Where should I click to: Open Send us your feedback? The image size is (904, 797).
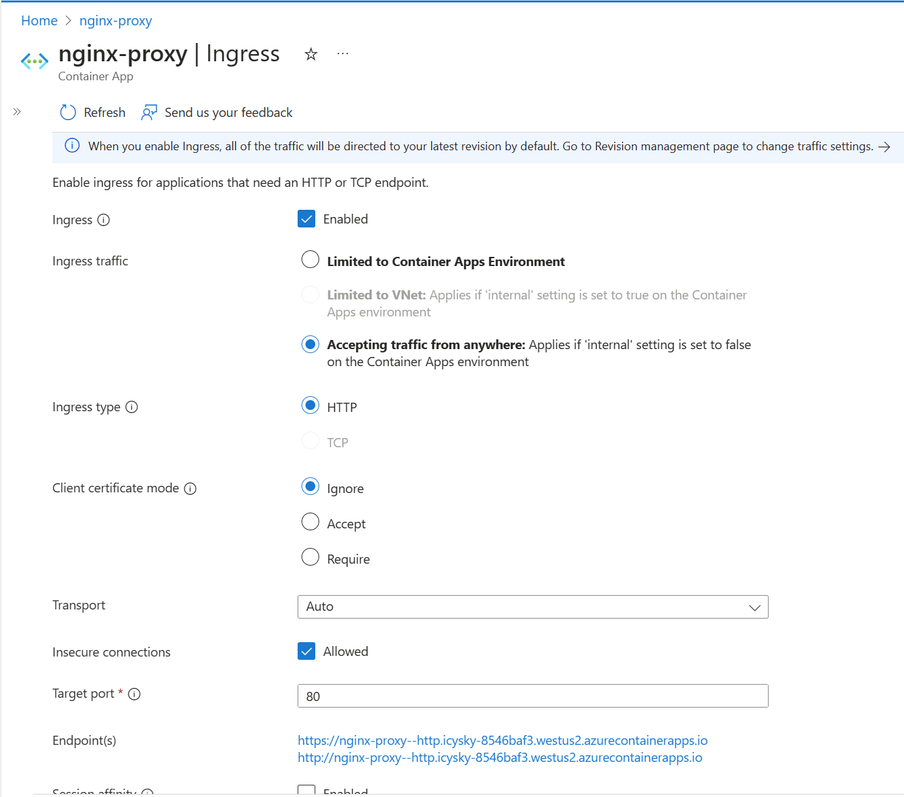click(x=217, y=112)
